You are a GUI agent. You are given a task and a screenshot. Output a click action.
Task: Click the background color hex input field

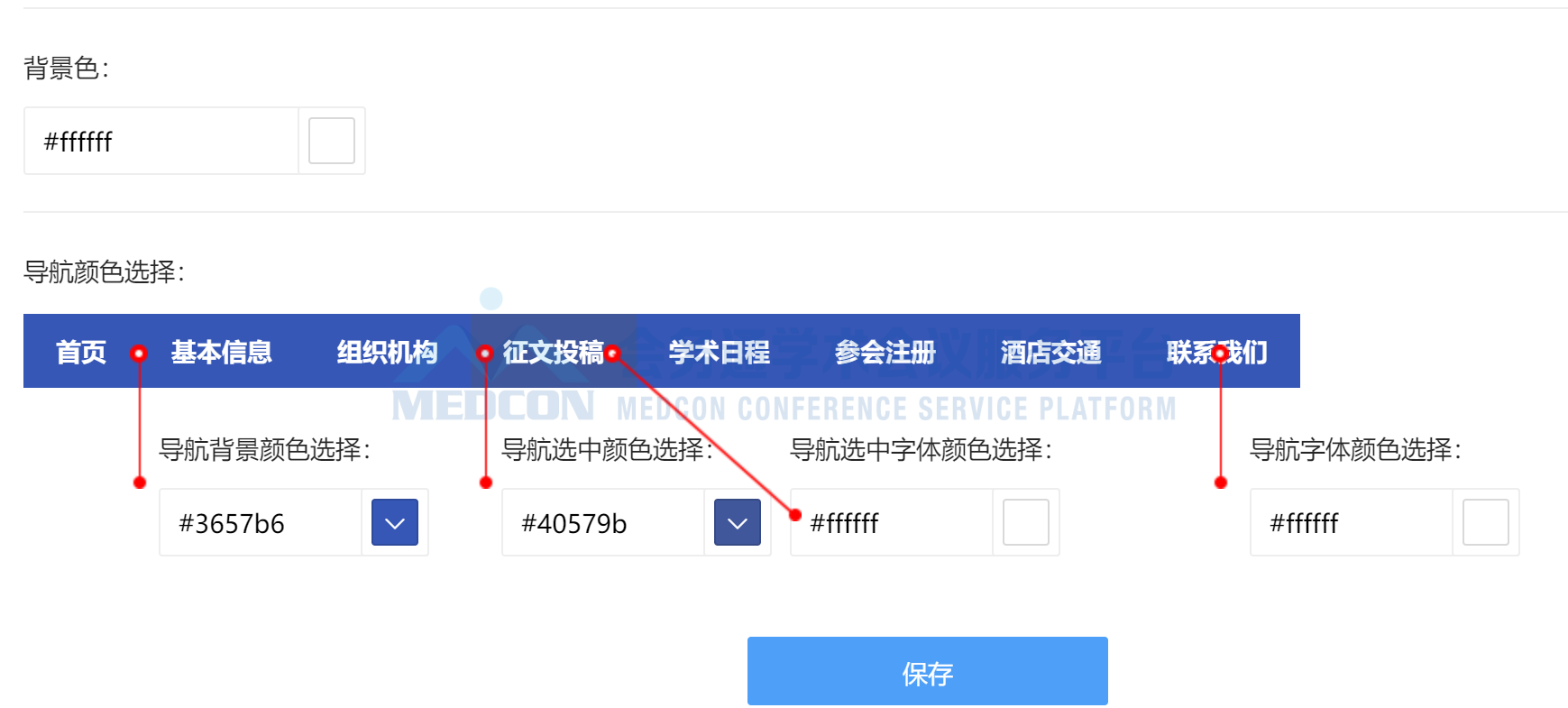(161, 141)
